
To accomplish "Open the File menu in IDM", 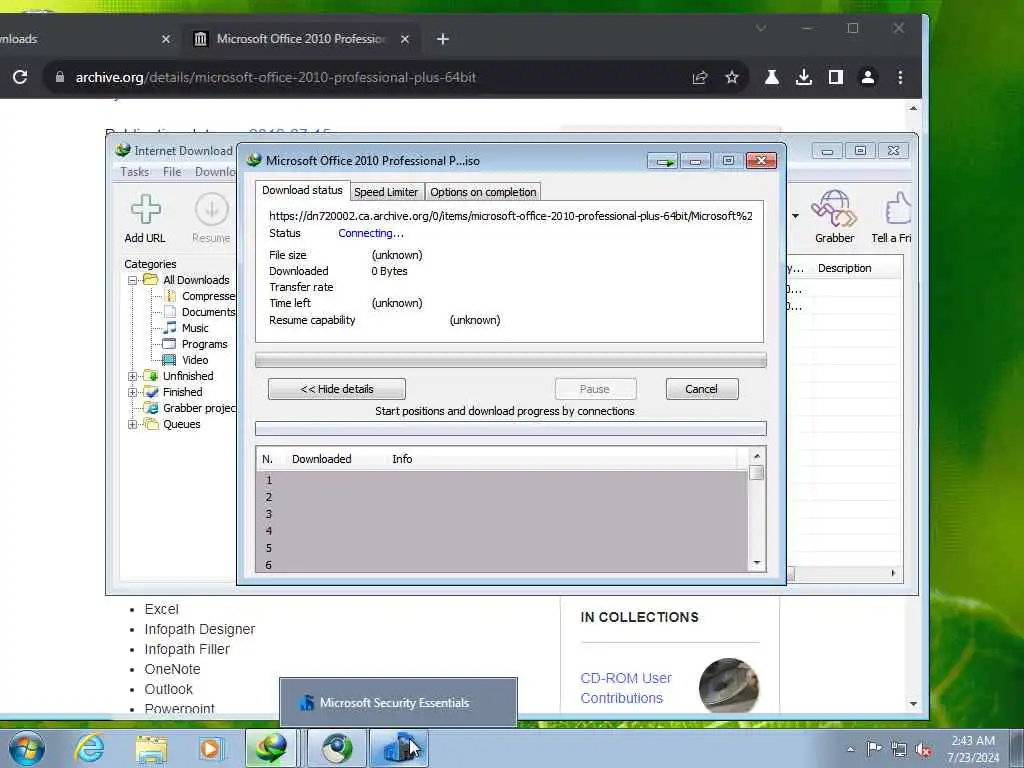I will (172, 172).
